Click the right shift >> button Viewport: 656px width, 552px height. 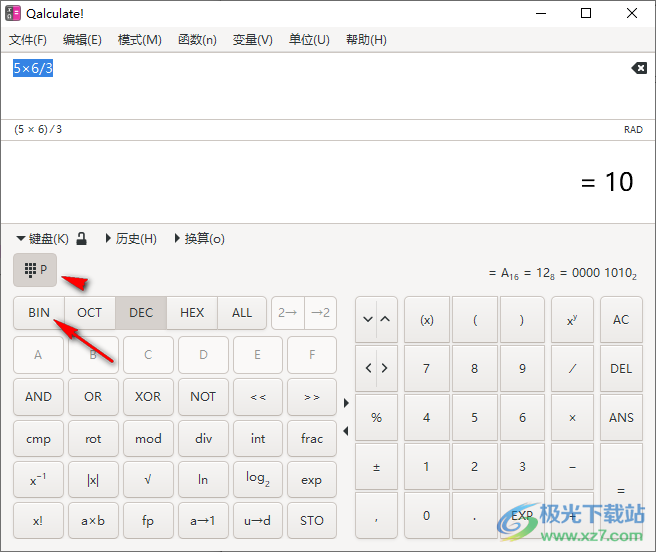(x=312, y=397)
